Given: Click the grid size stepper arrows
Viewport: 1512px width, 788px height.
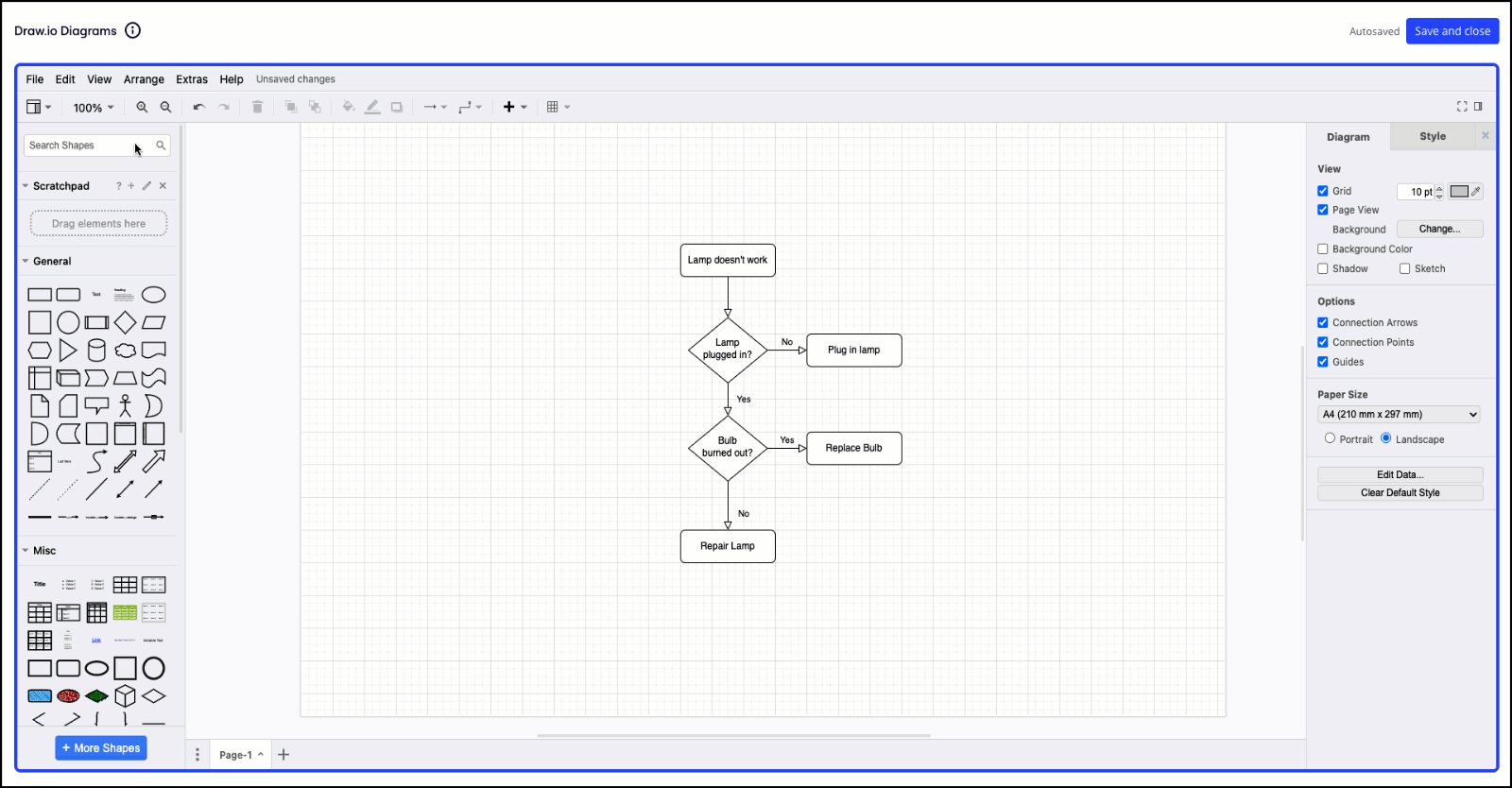Looking at the screenshot, I should 1439,192.
